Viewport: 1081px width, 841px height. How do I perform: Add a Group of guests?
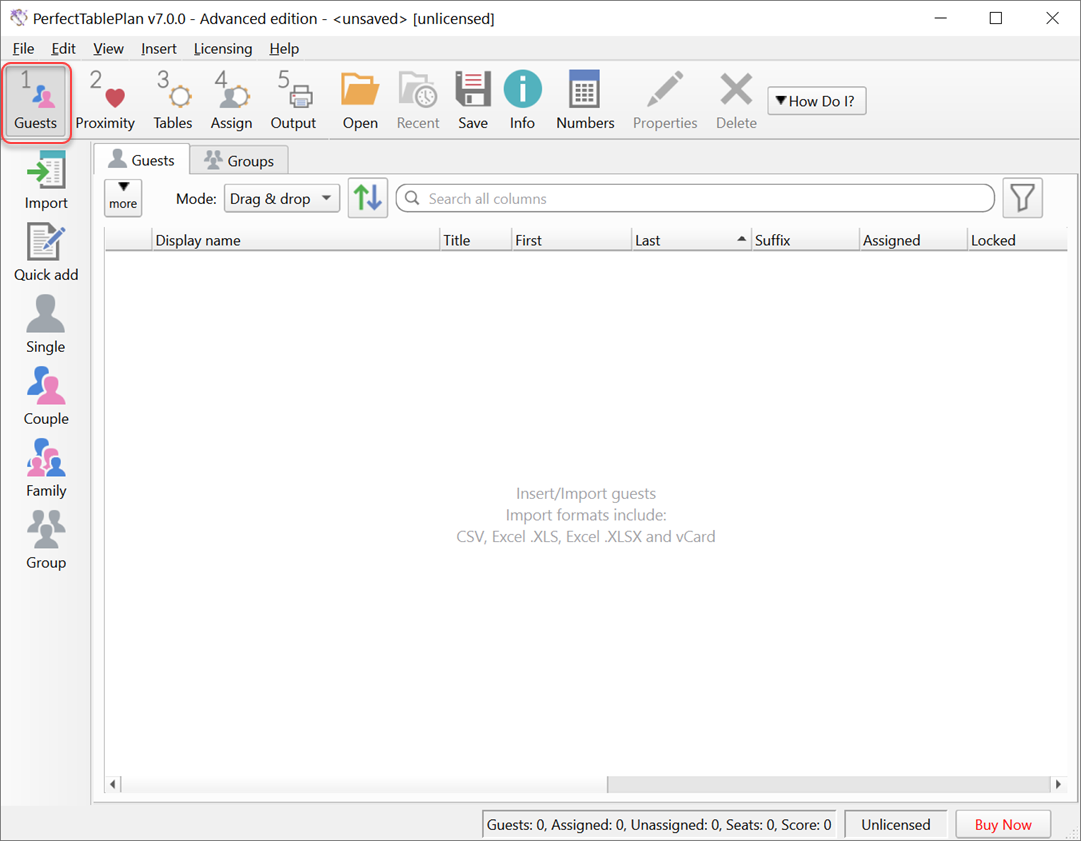[45, 538]
